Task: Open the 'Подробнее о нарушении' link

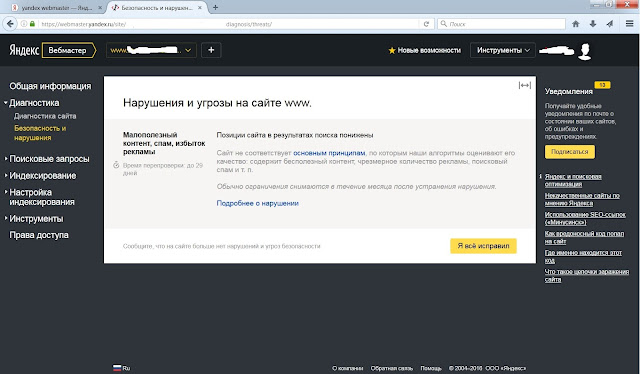Action: coord(258,203)
